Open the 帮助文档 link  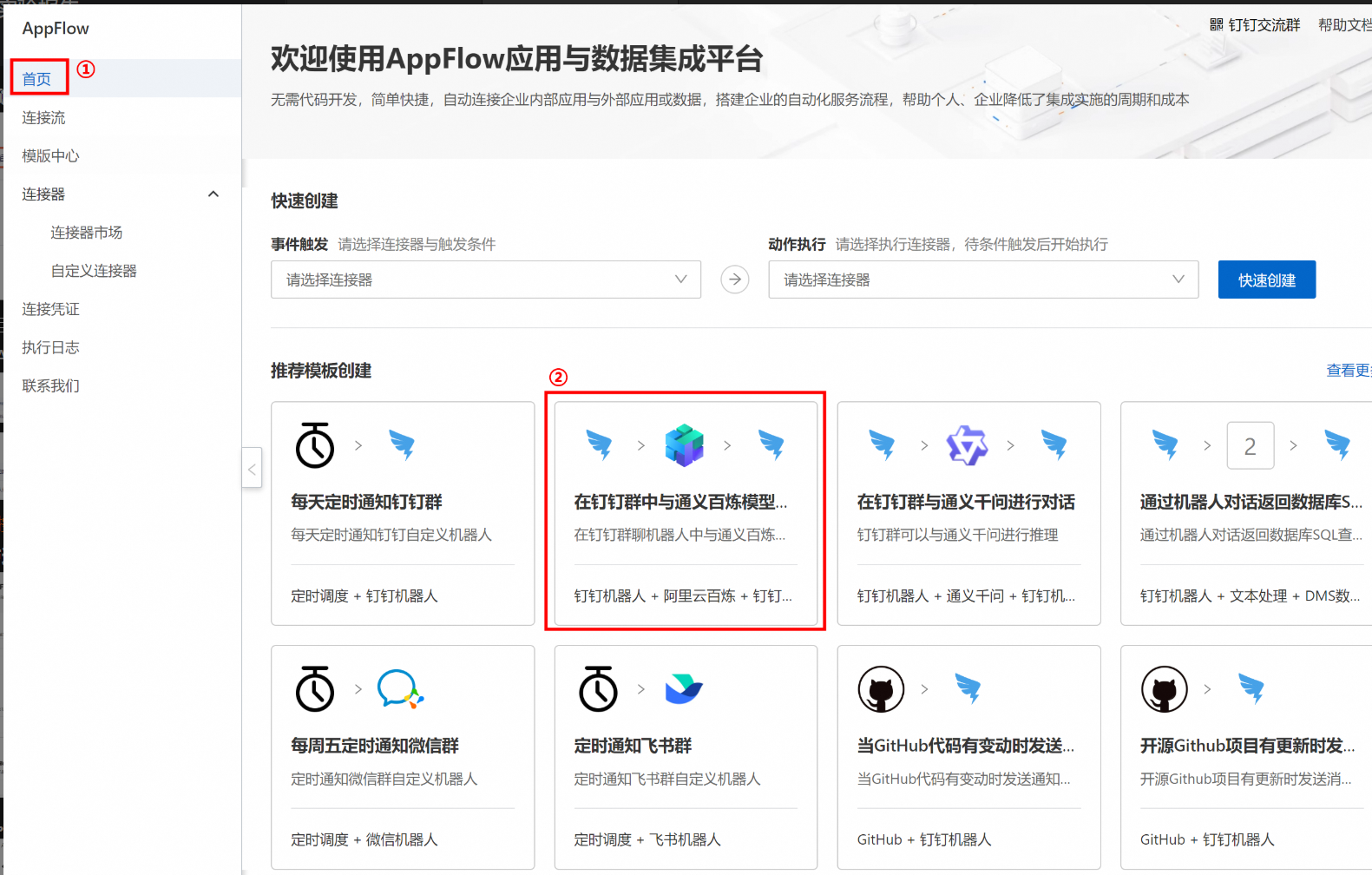point(1344,25)
